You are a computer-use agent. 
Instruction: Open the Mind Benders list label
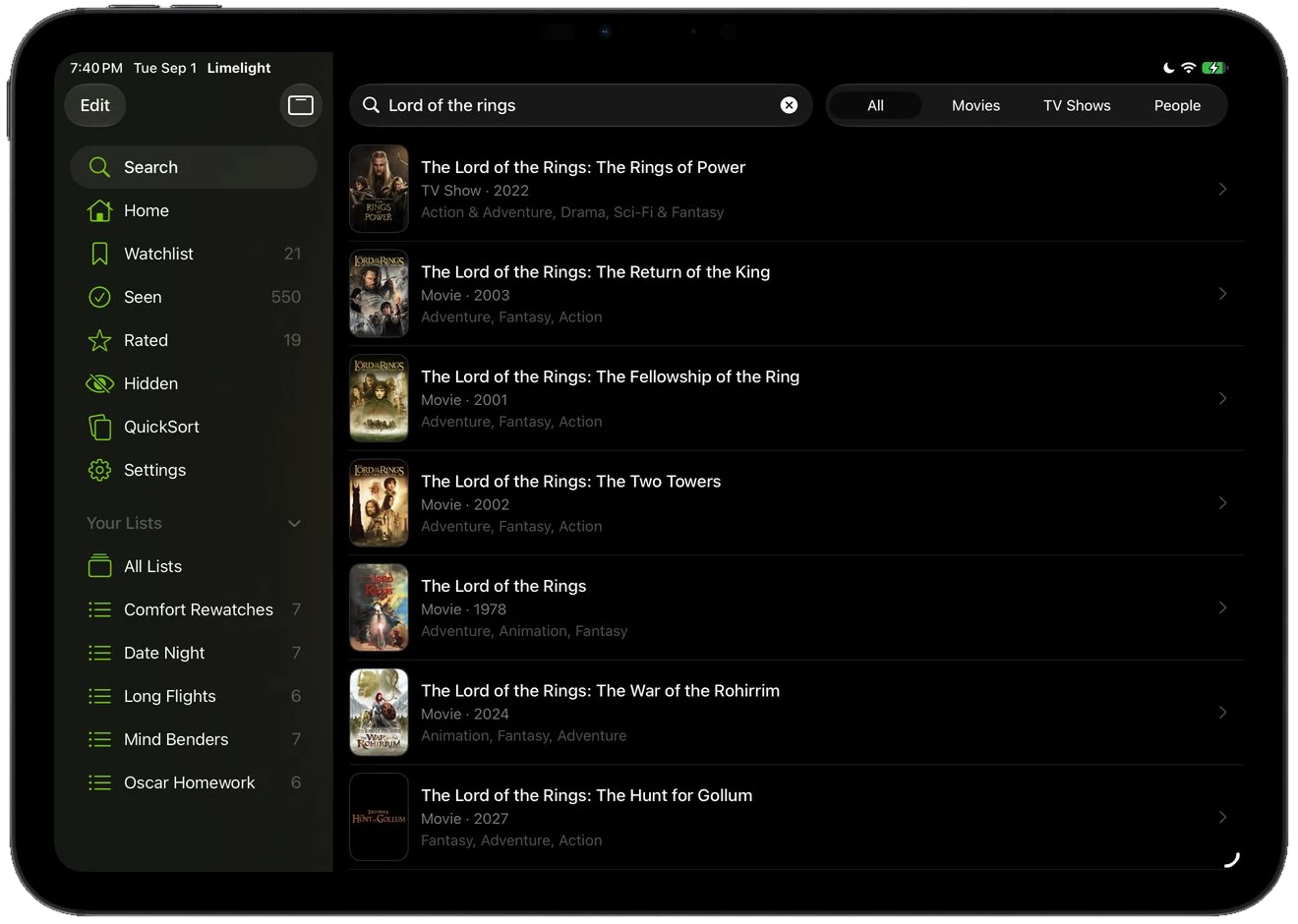pyautogui.click(x=176, y=739)
